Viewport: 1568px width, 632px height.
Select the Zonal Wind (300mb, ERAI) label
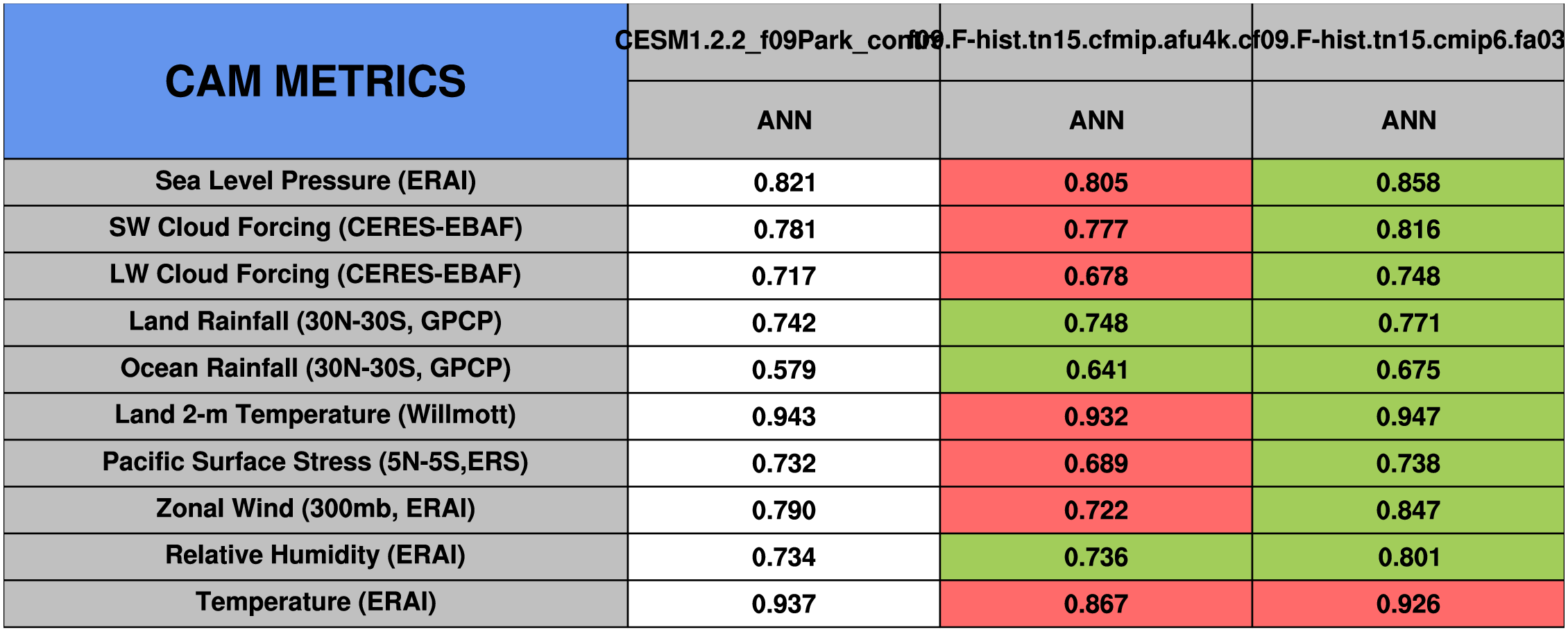(316, 509)
